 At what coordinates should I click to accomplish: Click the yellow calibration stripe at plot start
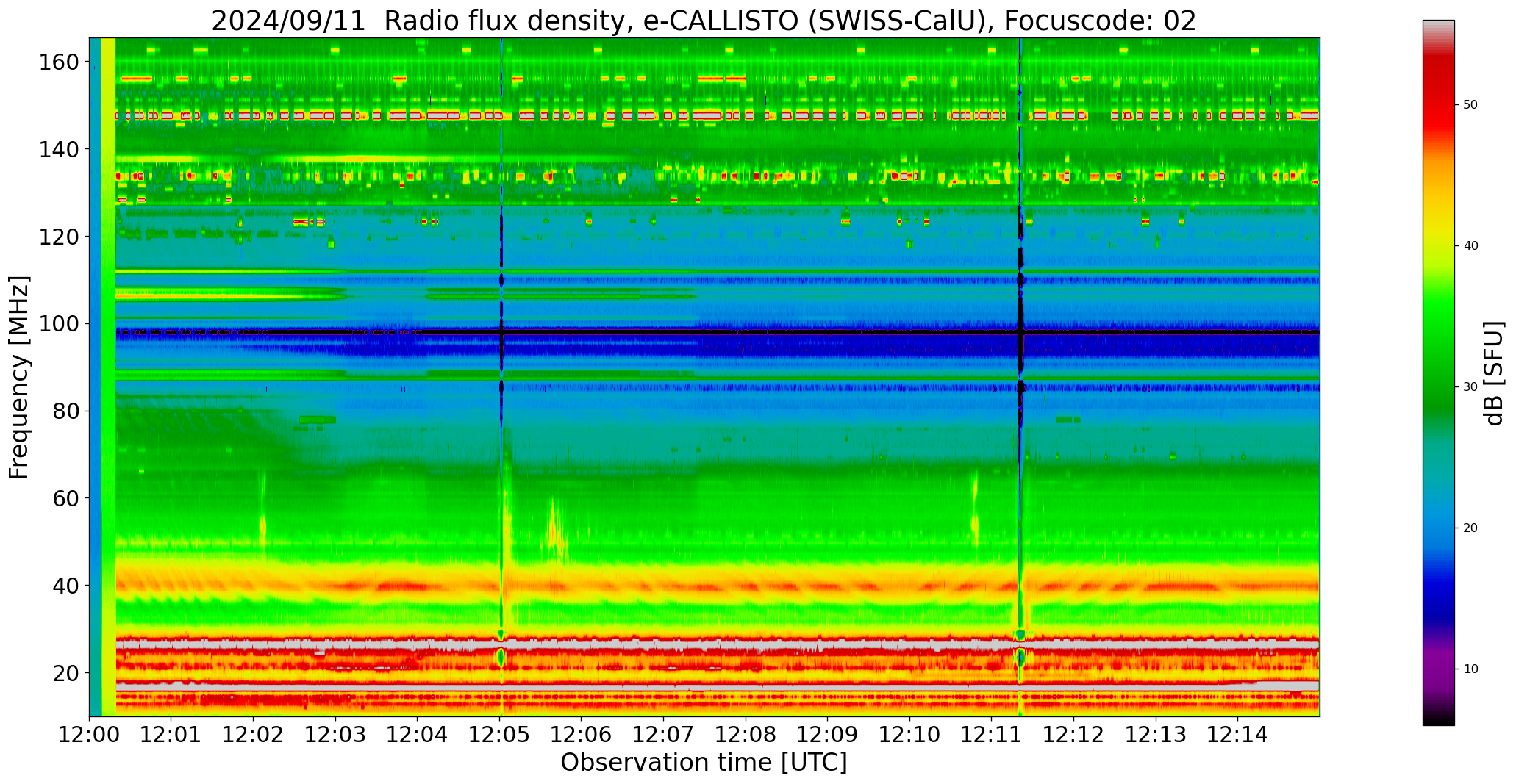pos(109,377)
